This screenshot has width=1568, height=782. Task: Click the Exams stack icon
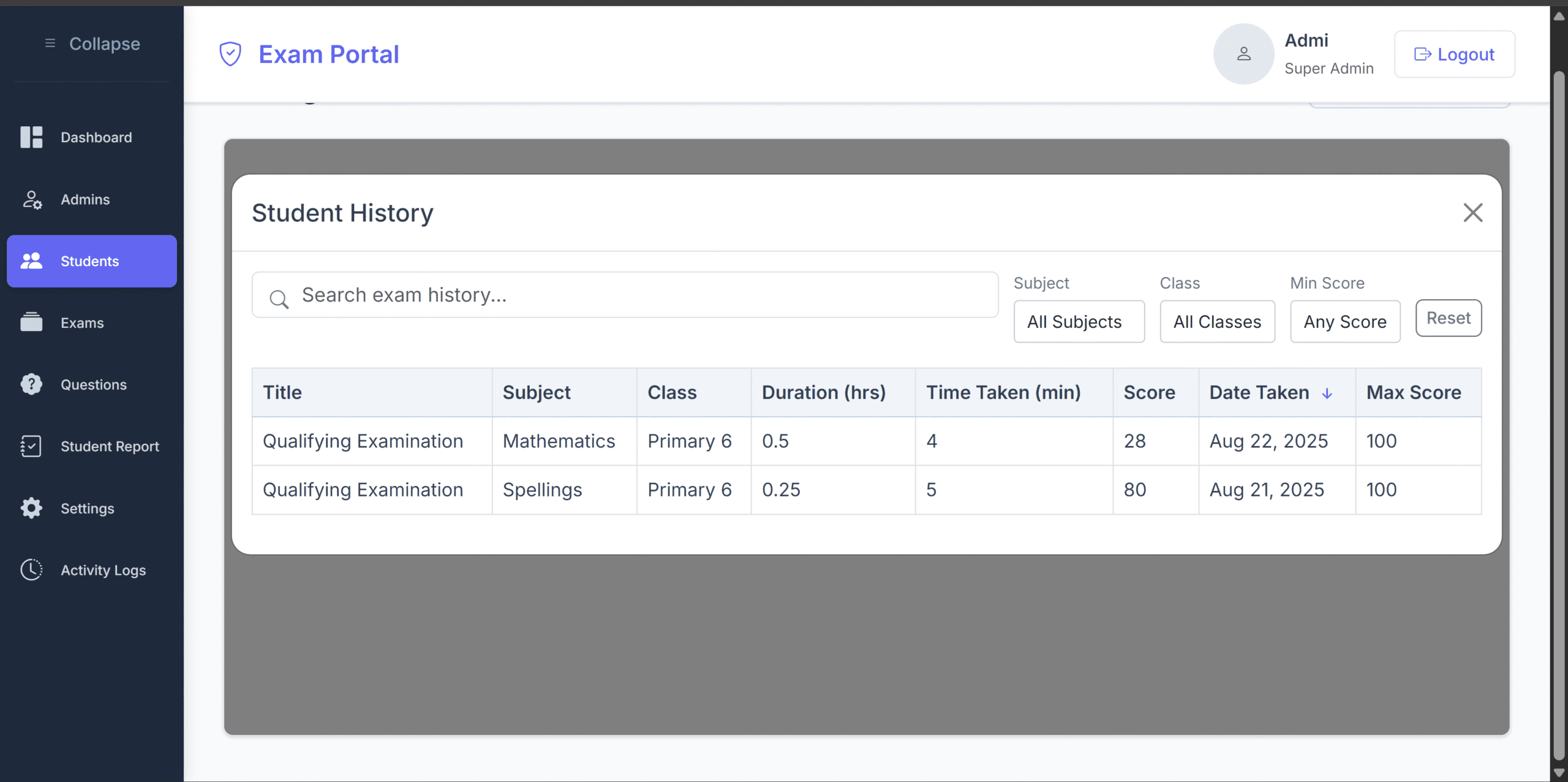(x=31, y=322)
